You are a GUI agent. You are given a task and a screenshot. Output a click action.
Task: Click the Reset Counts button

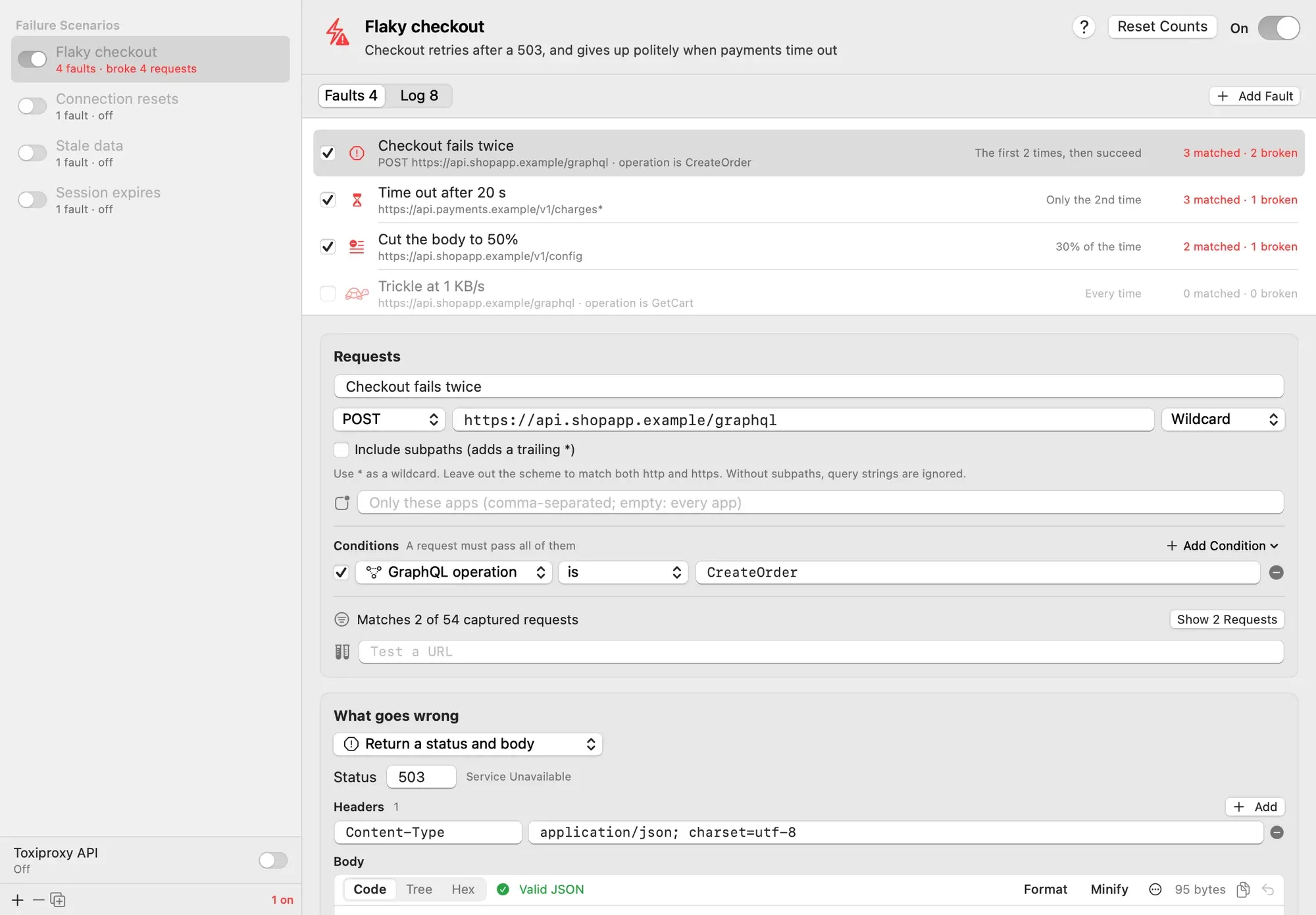point(1162,27)
